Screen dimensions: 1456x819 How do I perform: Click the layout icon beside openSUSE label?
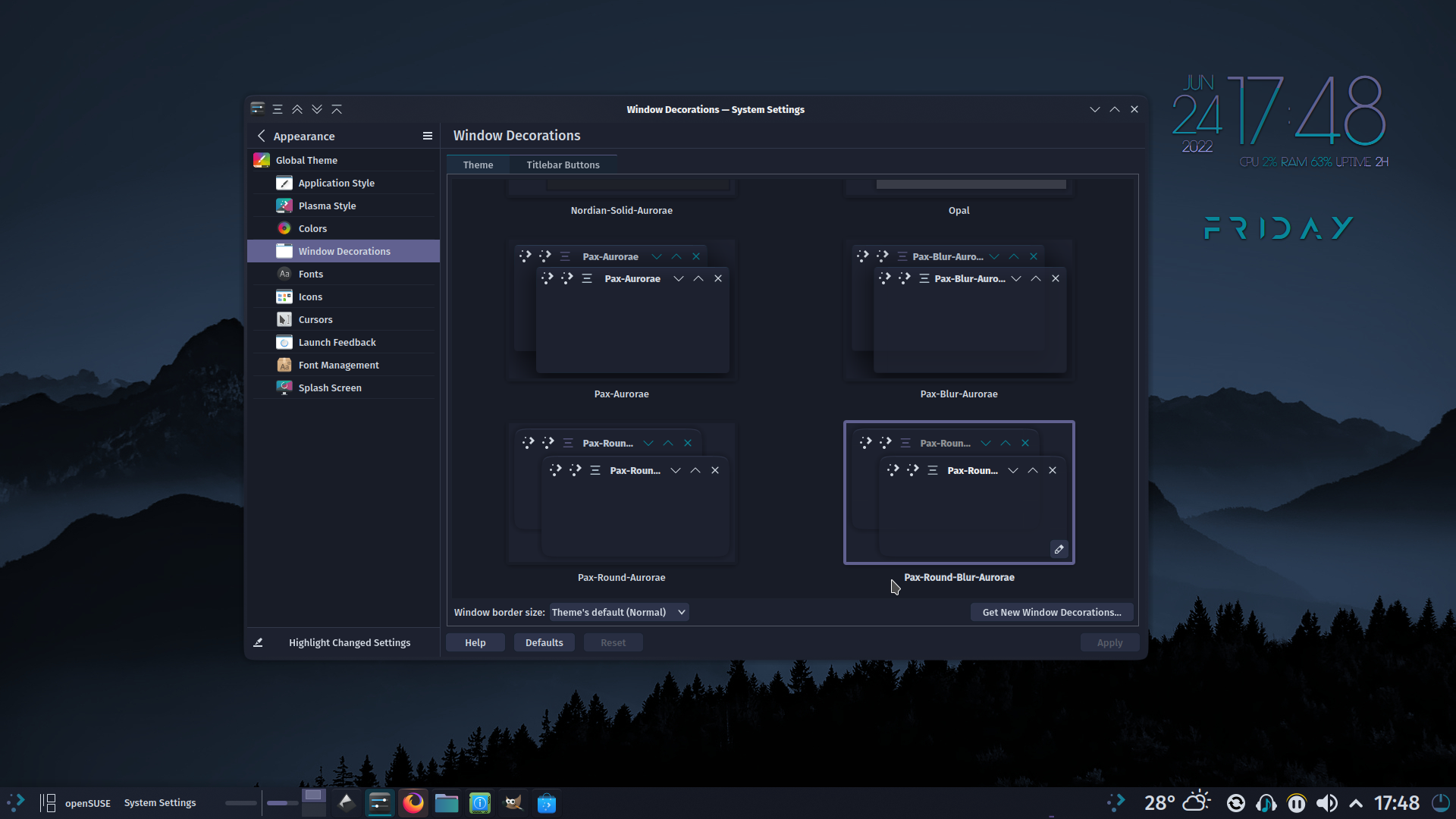pos(48,802)
